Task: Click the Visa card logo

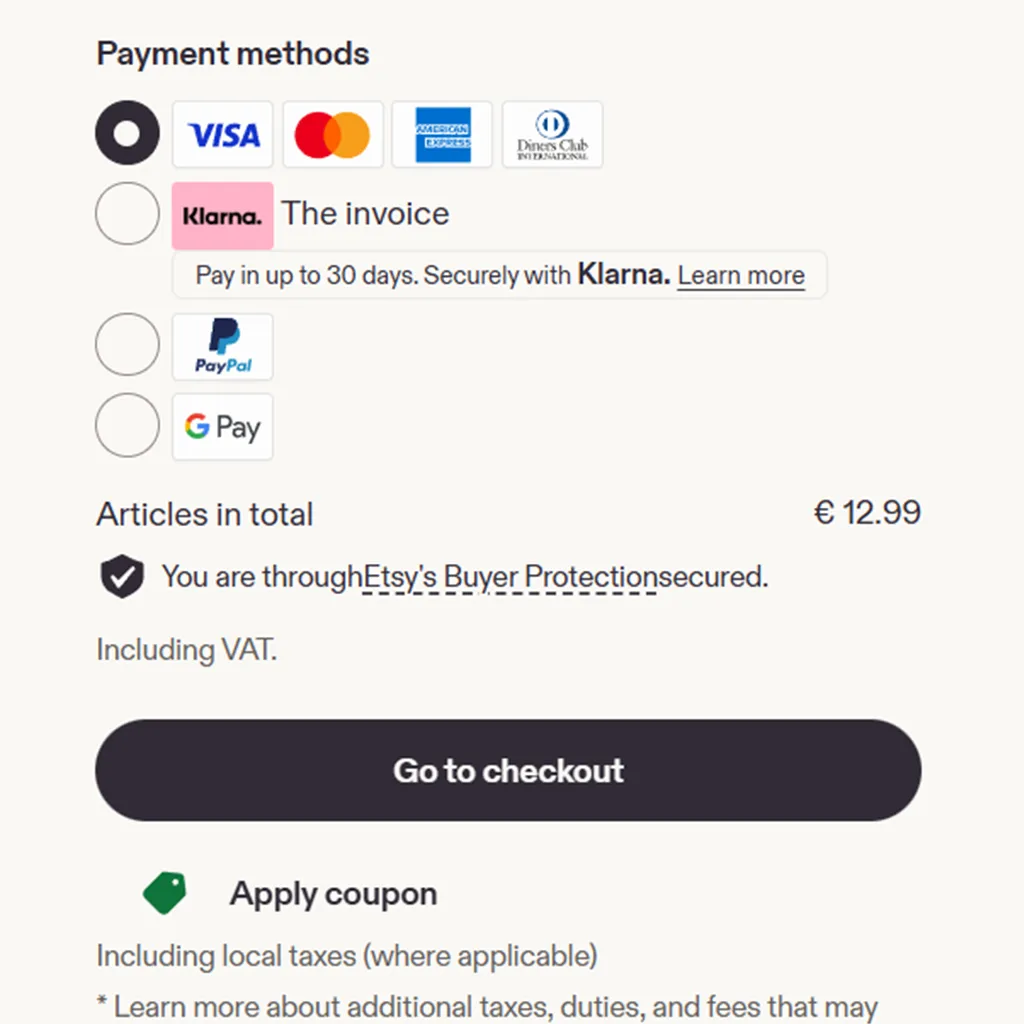Action: coord(223,135)
